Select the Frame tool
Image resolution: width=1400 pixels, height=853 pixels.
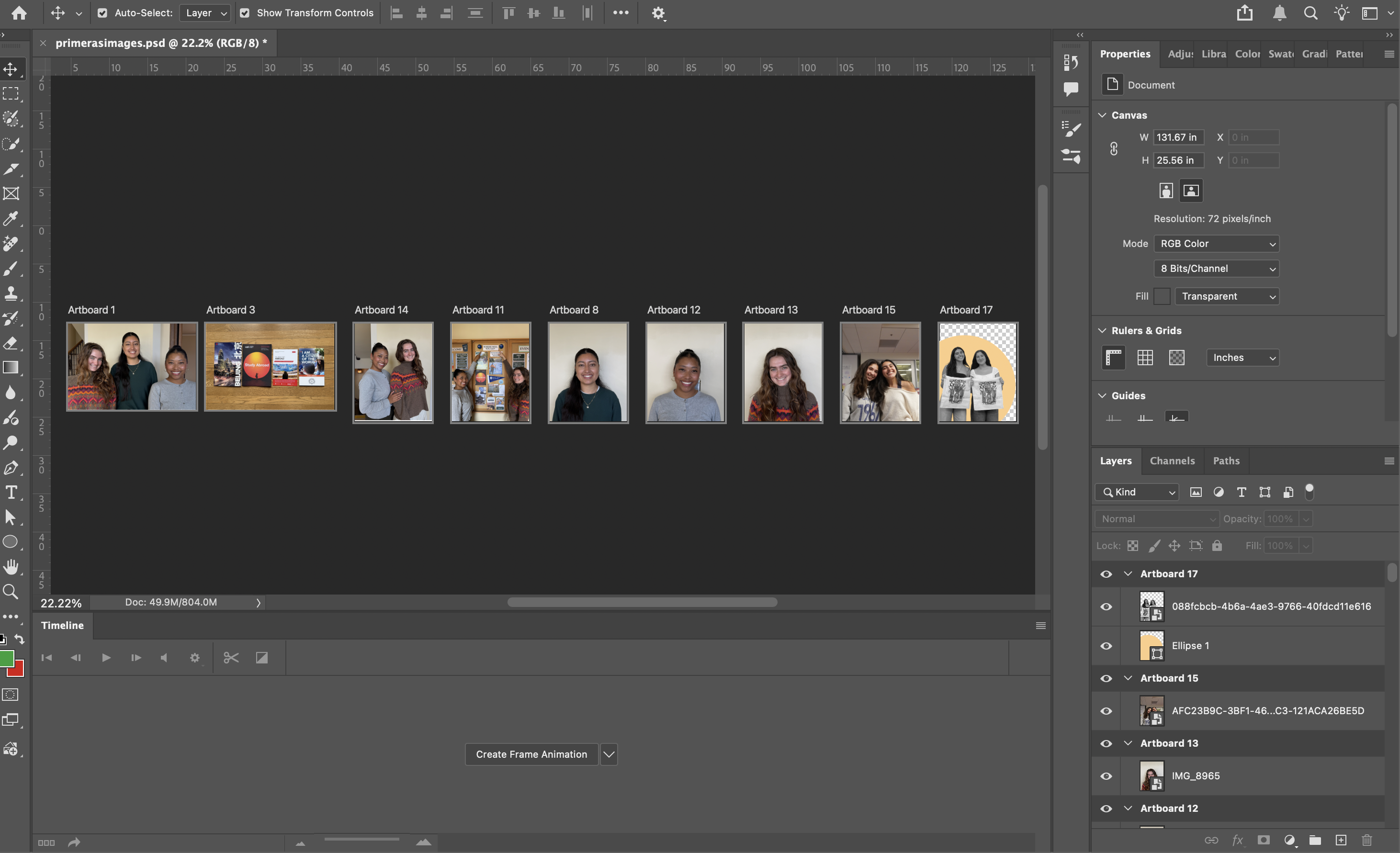(x=11, y=194)
